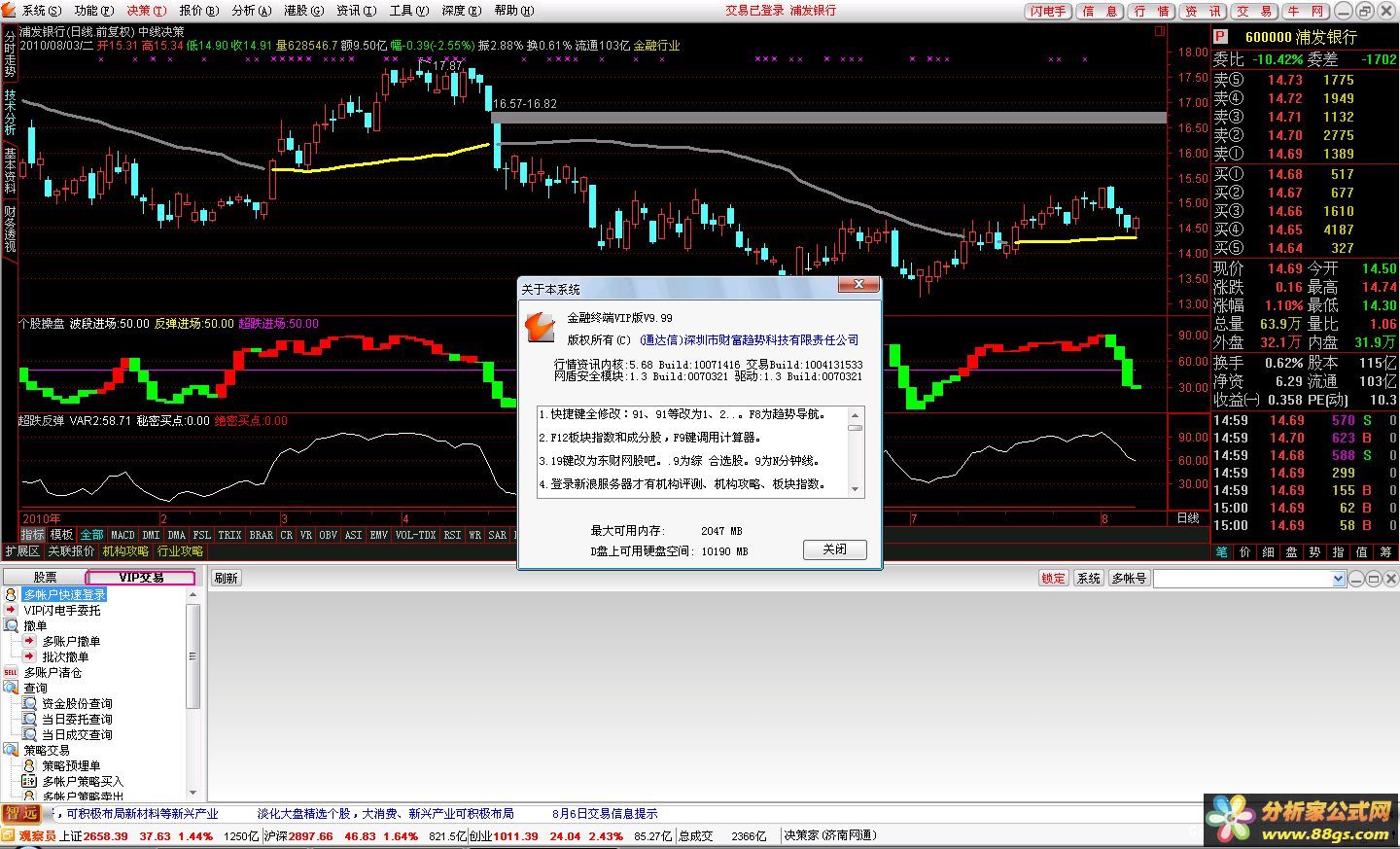Click the maximize icon of trading panel
This screenshot has width=1400, height=849.
(1374, 579)
